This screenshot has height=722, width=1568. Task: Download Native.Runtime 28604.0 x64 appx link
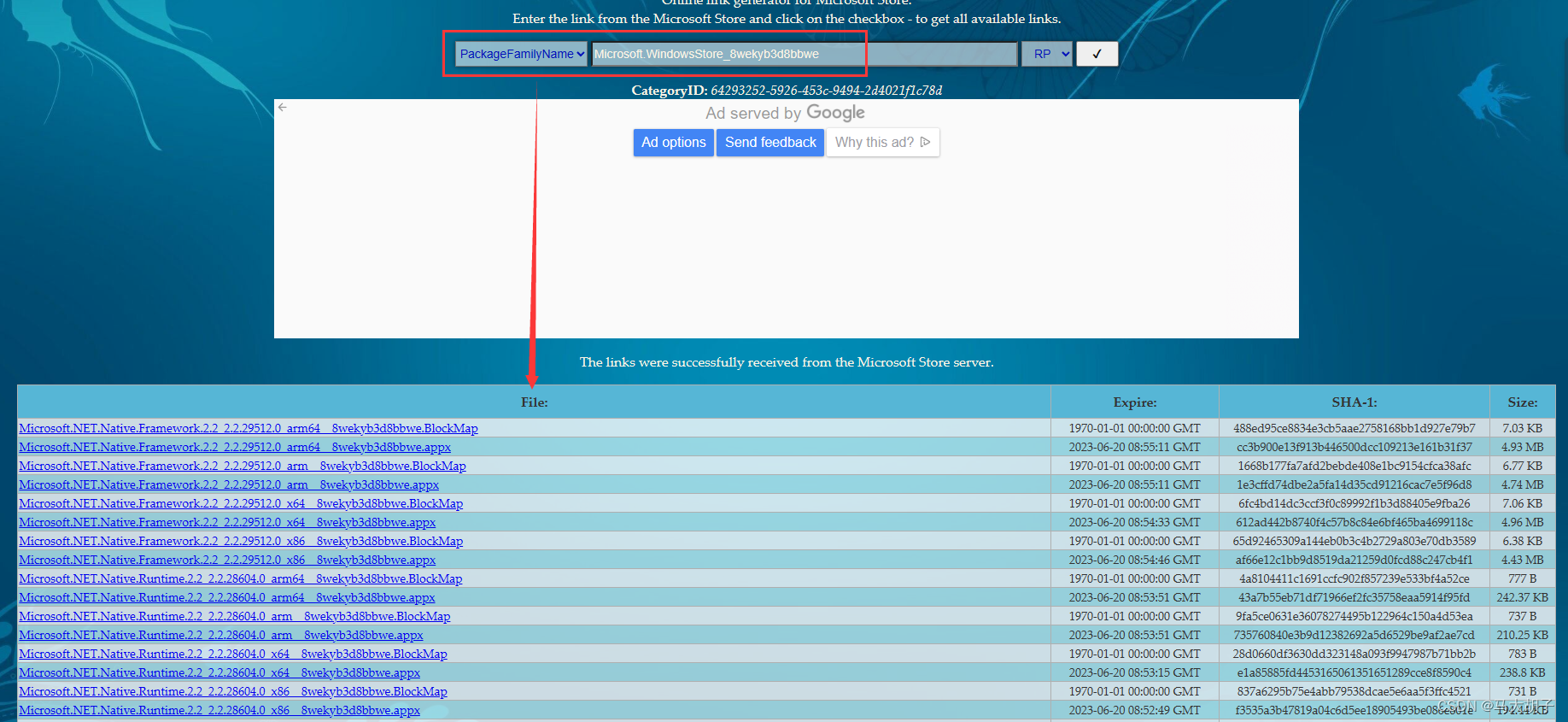tap(219, 672)
